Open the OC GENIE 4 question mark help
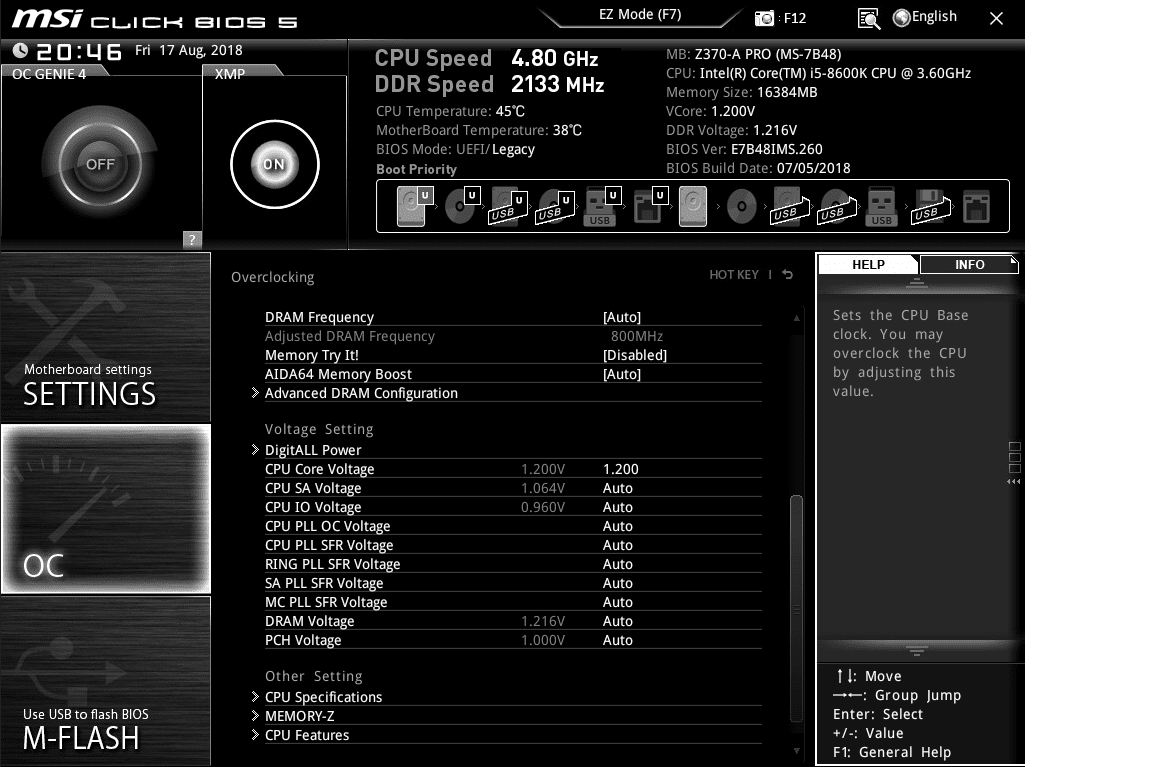Viewport: 1152px width, 767px height. [x=192, y=240]
